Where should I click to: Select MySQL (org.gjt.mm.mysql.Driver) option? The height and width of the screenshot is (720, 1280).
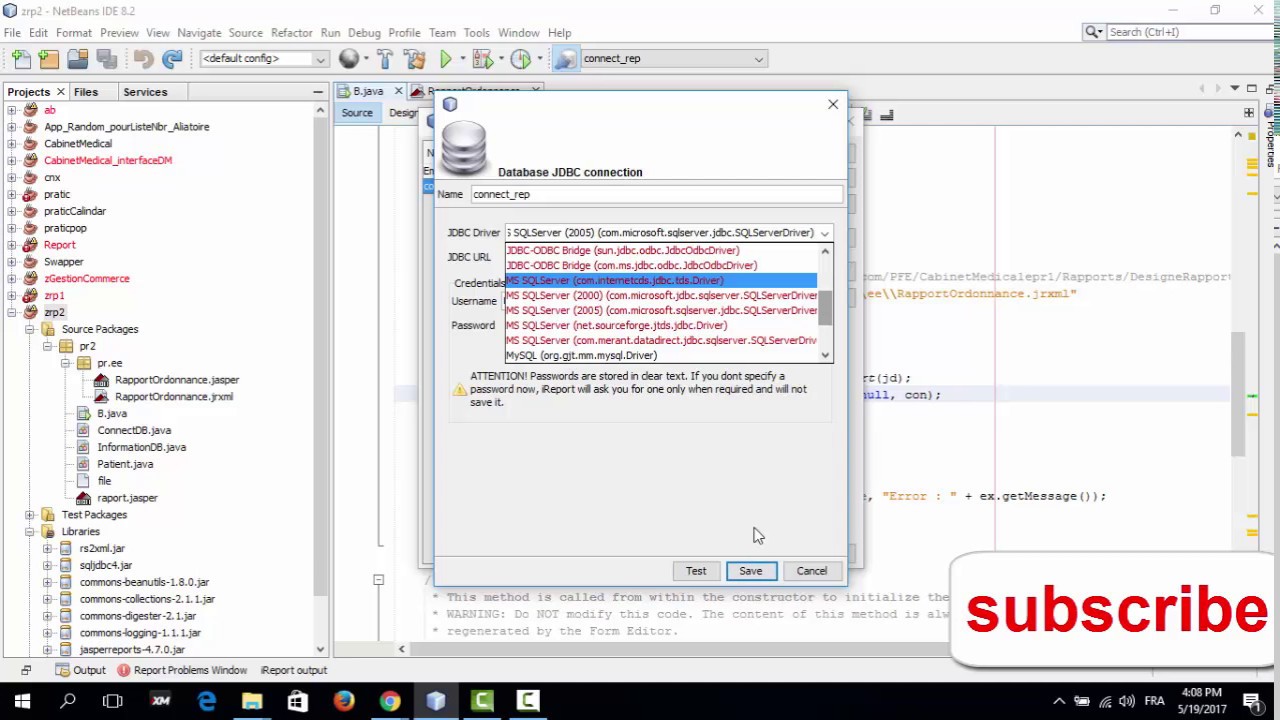[x=661, y=356]
